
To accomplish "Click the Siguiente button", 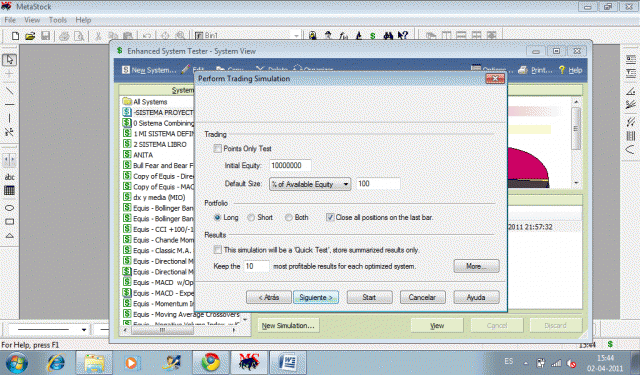I will (x=316, y=297).
